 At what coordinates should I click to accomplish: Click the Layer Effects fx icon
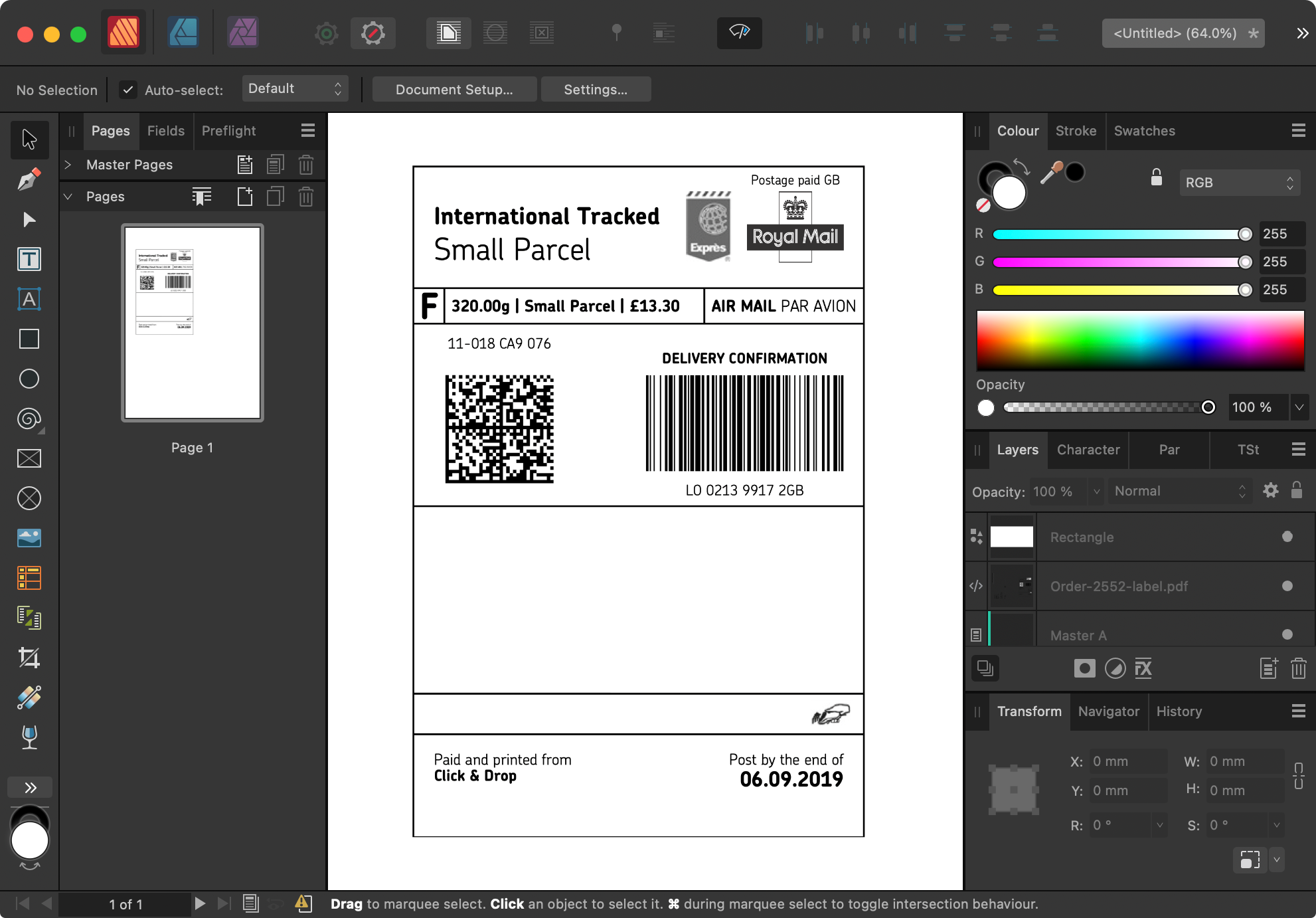(1143, 668)
